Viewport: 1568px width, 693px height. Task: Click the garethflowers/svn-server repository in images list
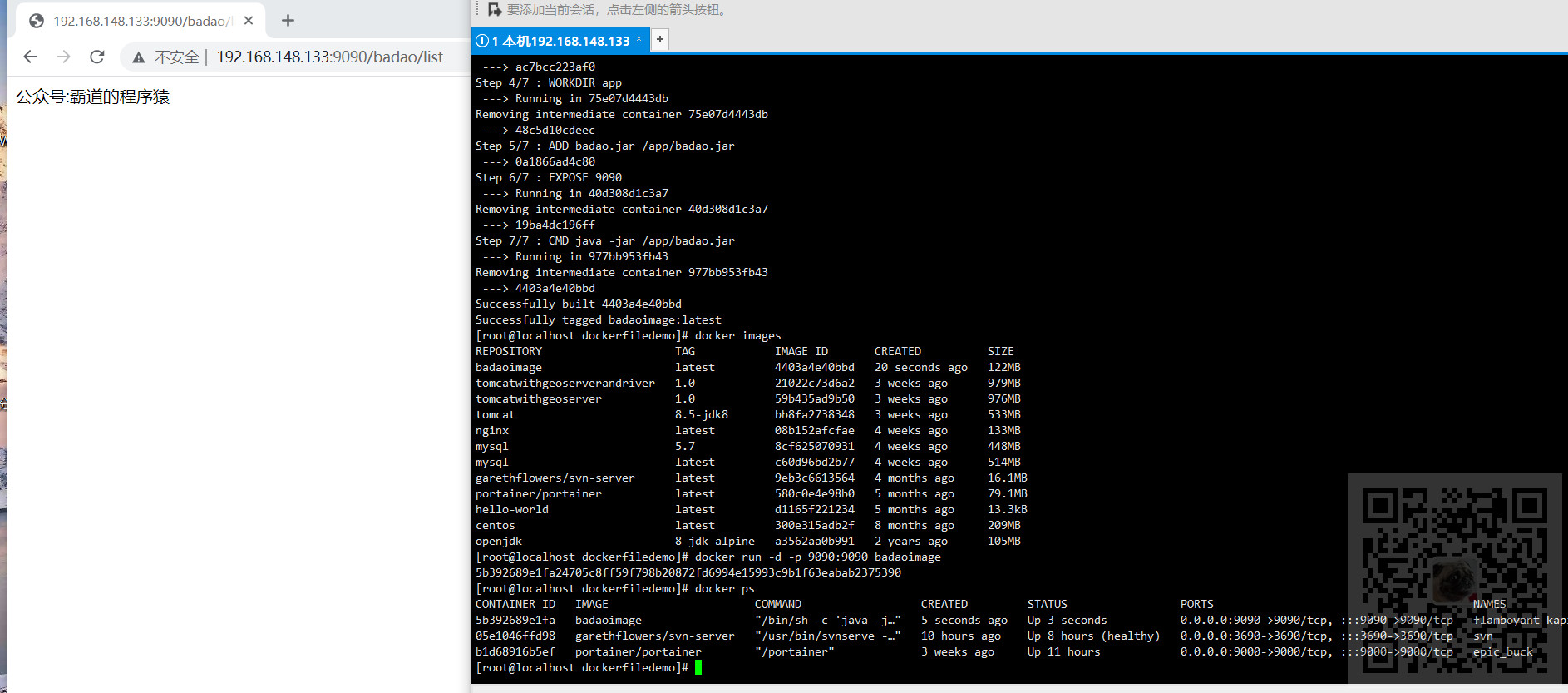tap(555, 478)
